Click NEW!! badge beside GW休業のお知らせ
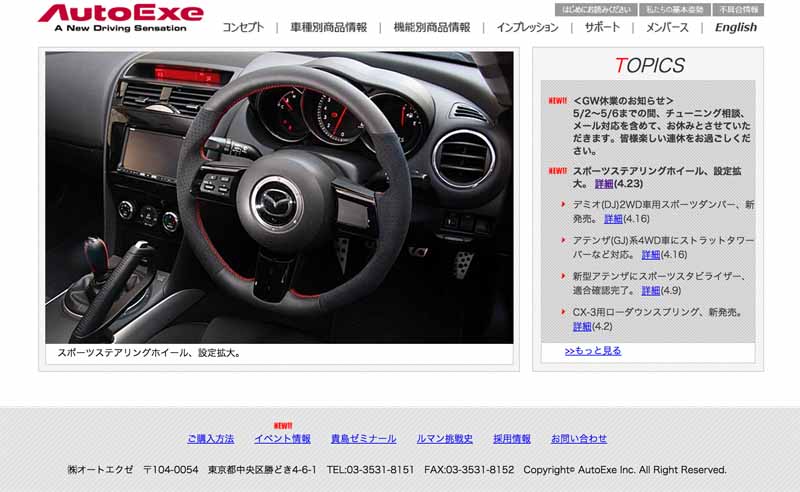The height and width of the screenshot is (492, 800). click(558, 101)
